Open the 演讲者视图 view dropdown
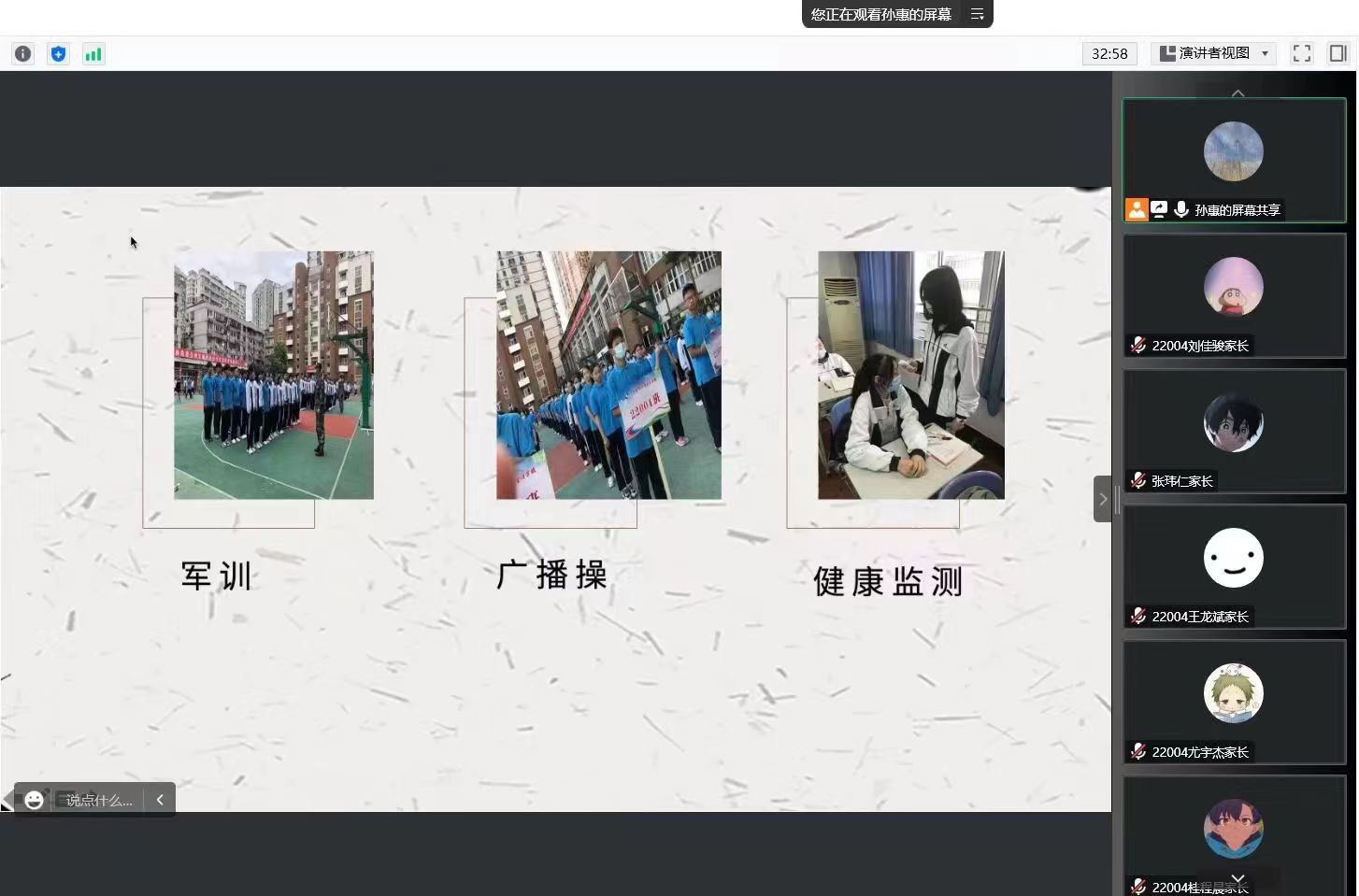 tap(1213, 53)
